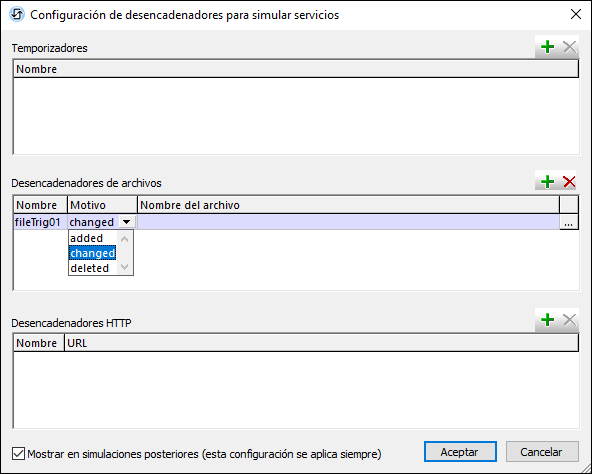The image size is (592, 474).
Task: Open the Motivo dropdown arrow for fileTrig01
Action: click(127, 222)
